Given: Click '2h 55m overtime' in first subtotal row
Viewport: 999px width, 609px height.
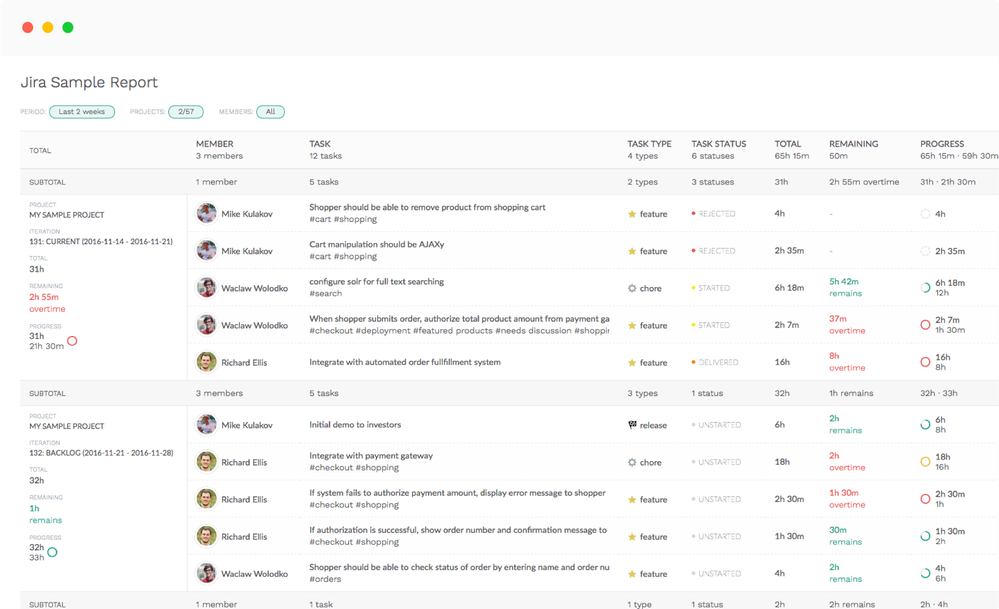Looking at the screenshot, I should 864,182.
